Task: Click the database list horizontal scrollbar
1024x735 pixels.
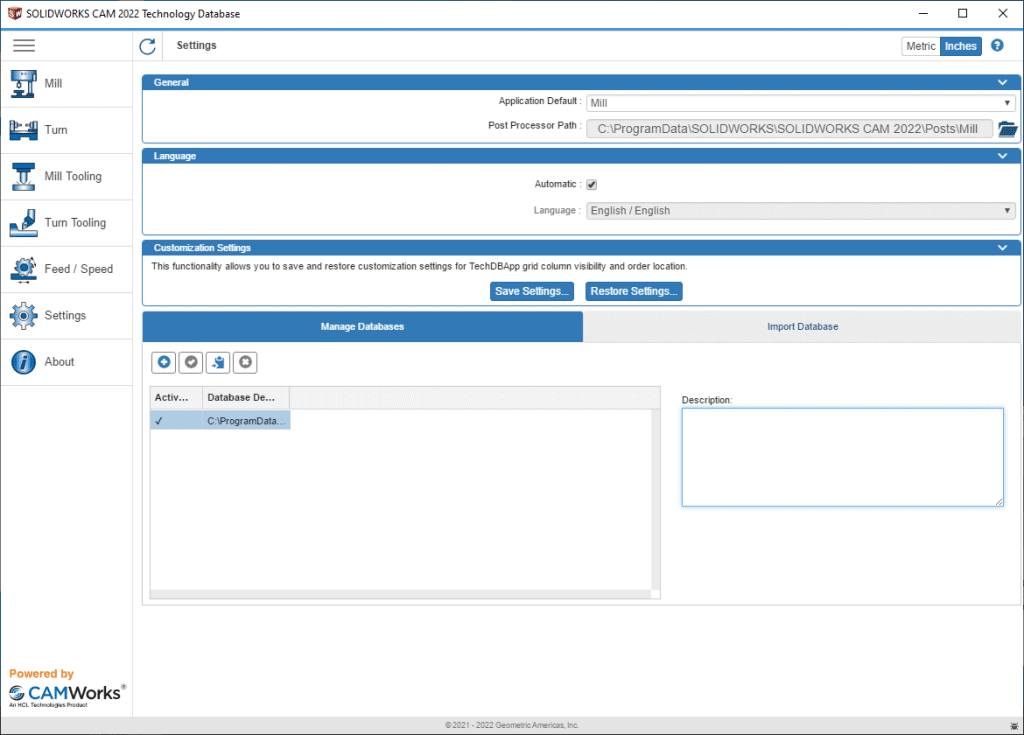Action: pos(400,594)
